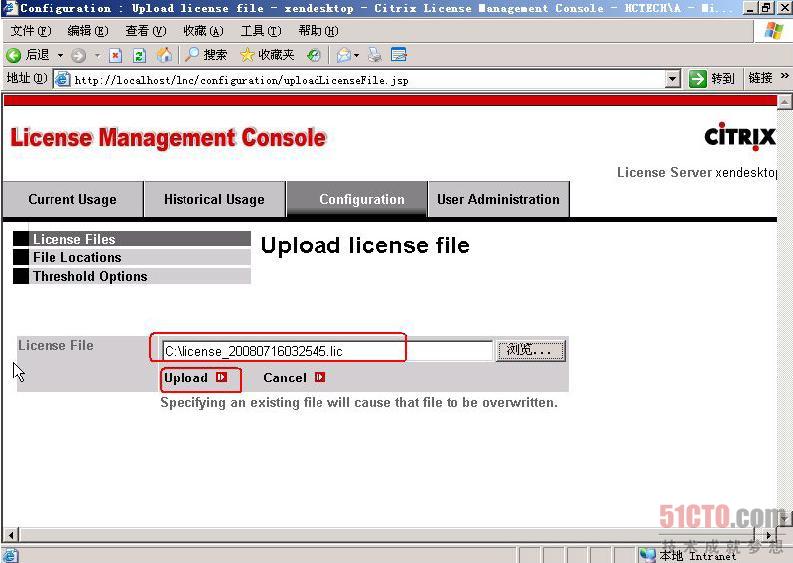Open Threshold Options sidebar item
This screenshot has width=793, height=563.
click(x=131, y=276)
